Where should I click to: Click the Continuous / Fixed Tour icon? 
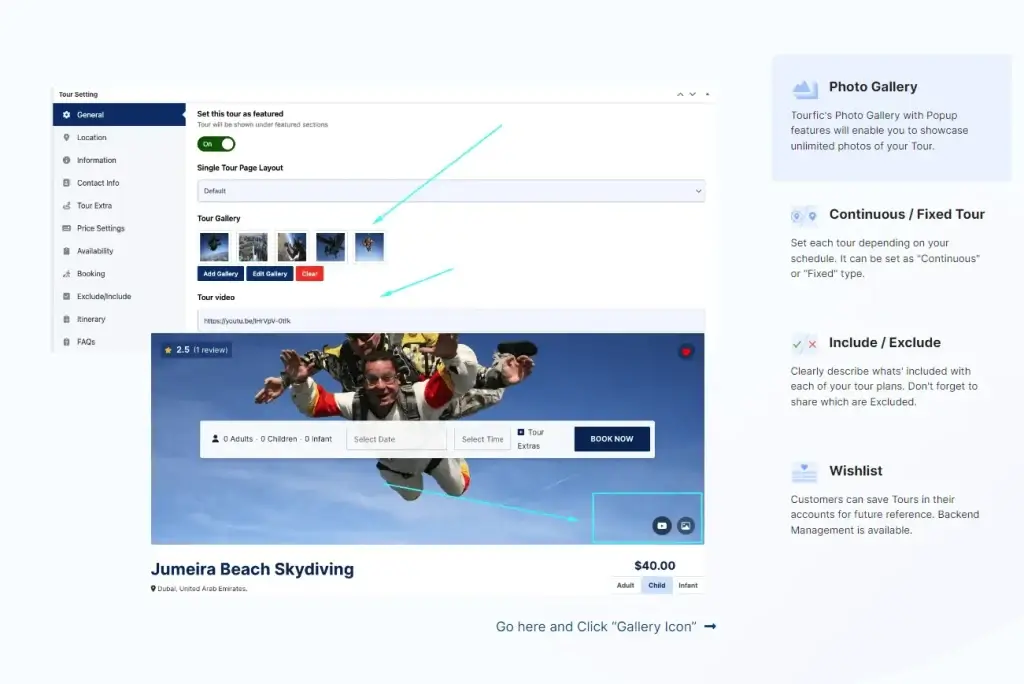tap(804, 216)
